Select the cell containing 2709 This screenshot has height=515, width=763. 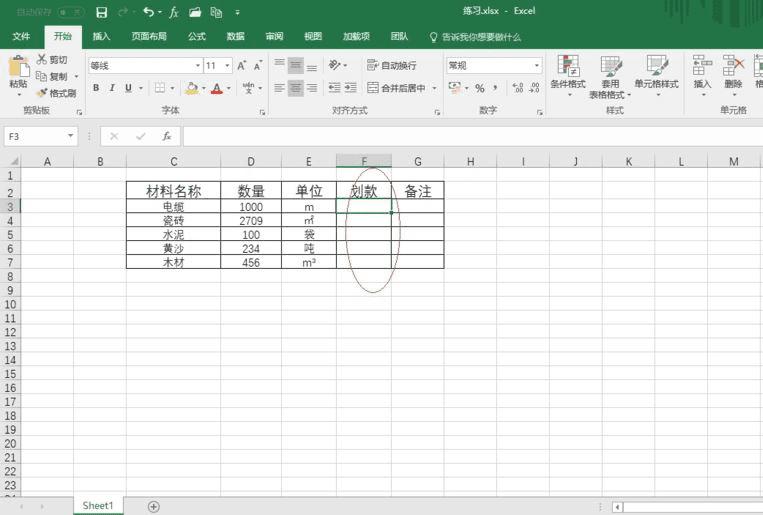251,221
